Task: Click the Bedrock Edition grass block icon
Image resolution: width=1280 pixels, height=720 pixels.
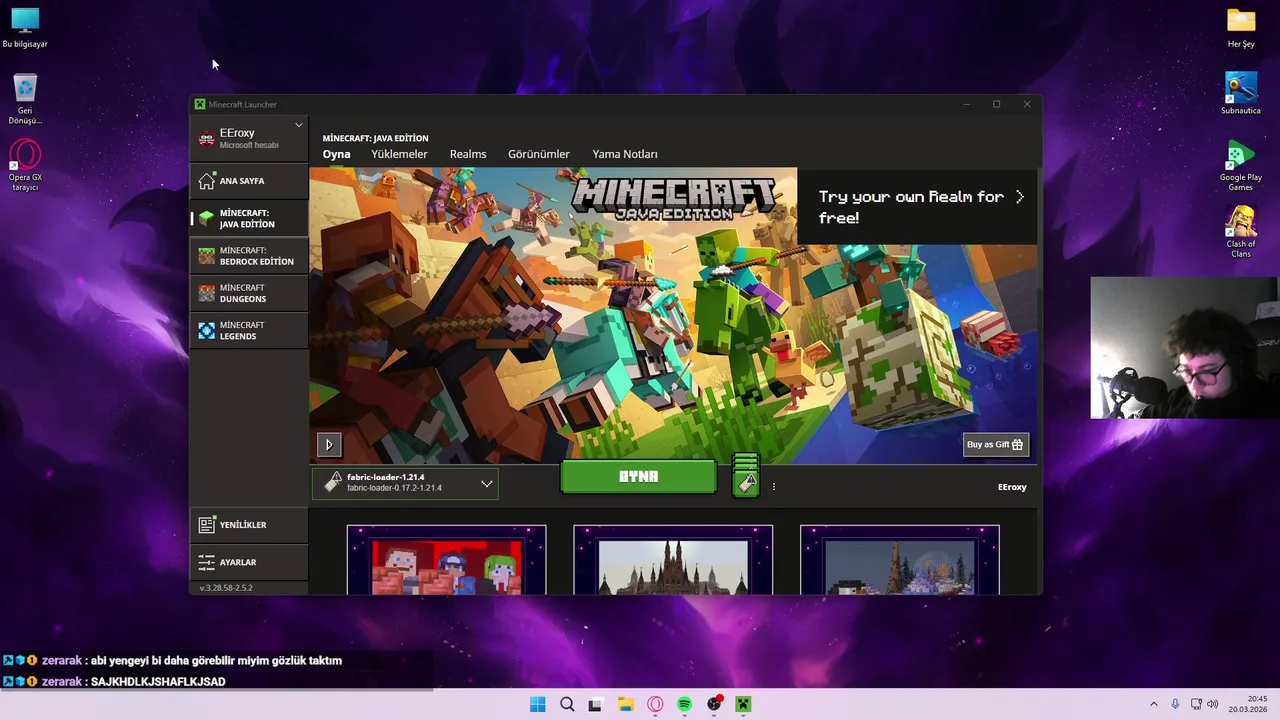Action: (206, 256)
